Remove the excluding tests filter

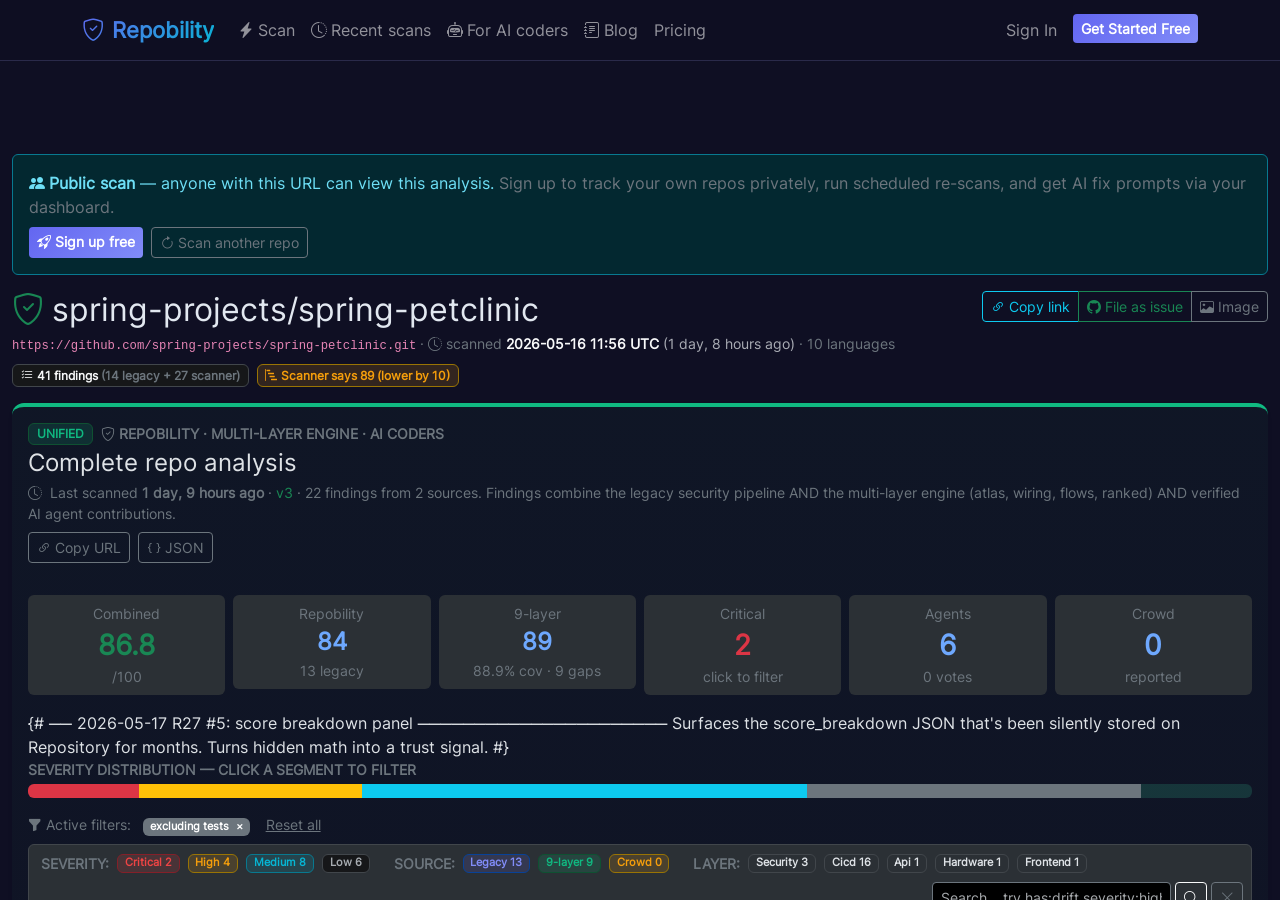(239, 827)
